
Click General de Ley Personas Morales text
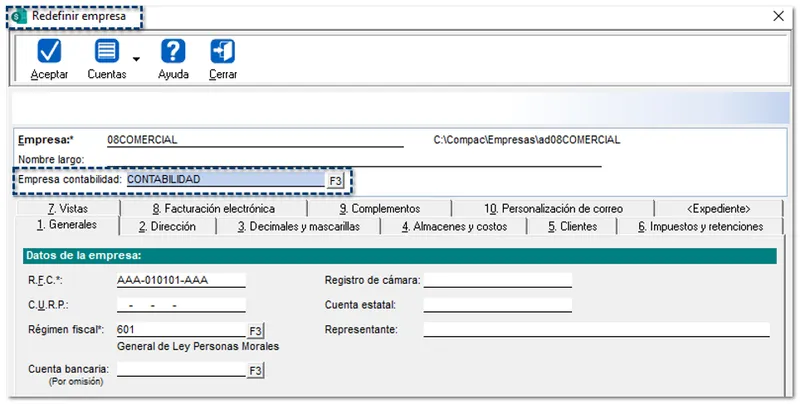tap(198, 346)
